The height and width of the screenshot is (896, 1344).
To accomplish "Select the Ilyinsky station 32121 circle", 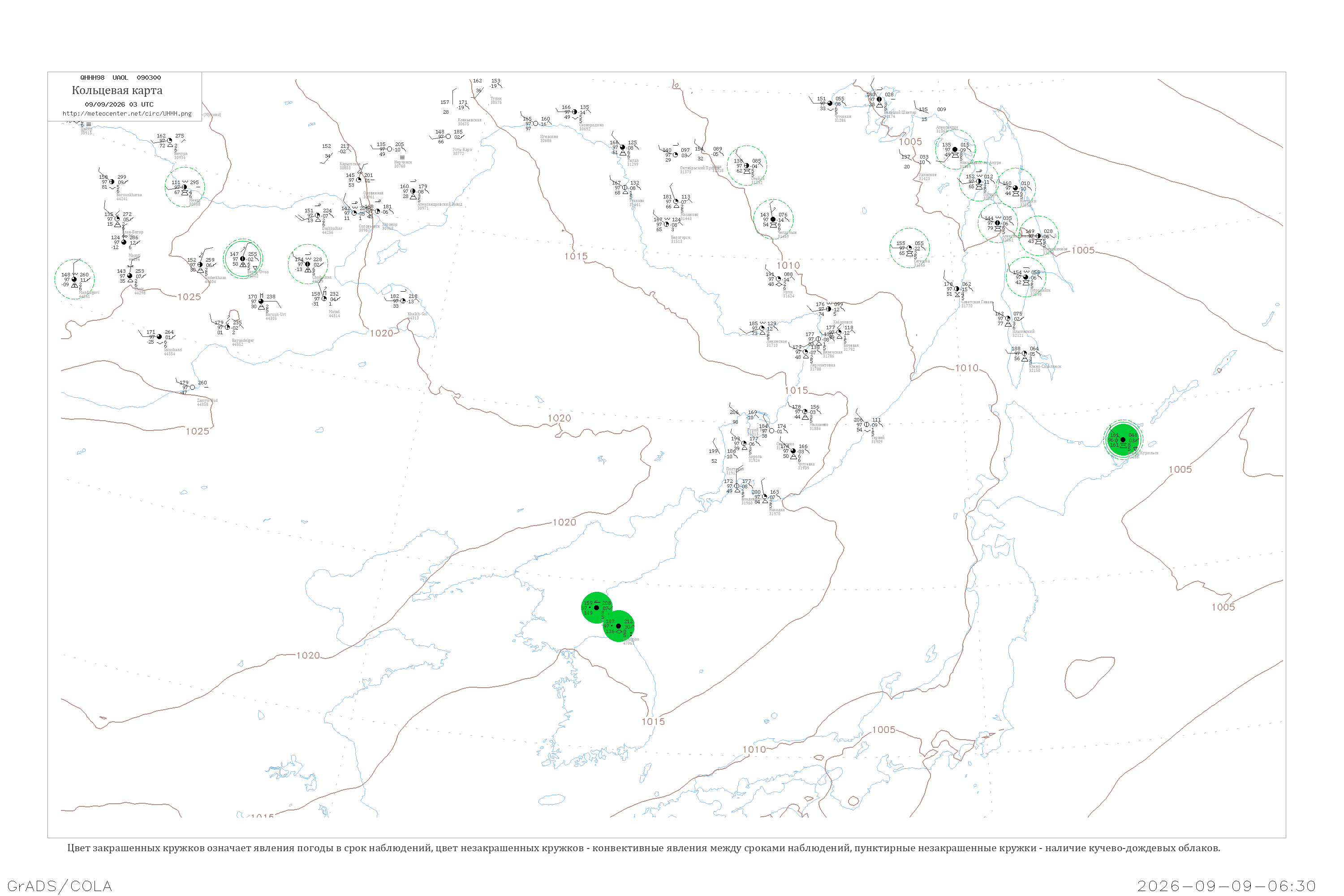I will pos(1008,318).
